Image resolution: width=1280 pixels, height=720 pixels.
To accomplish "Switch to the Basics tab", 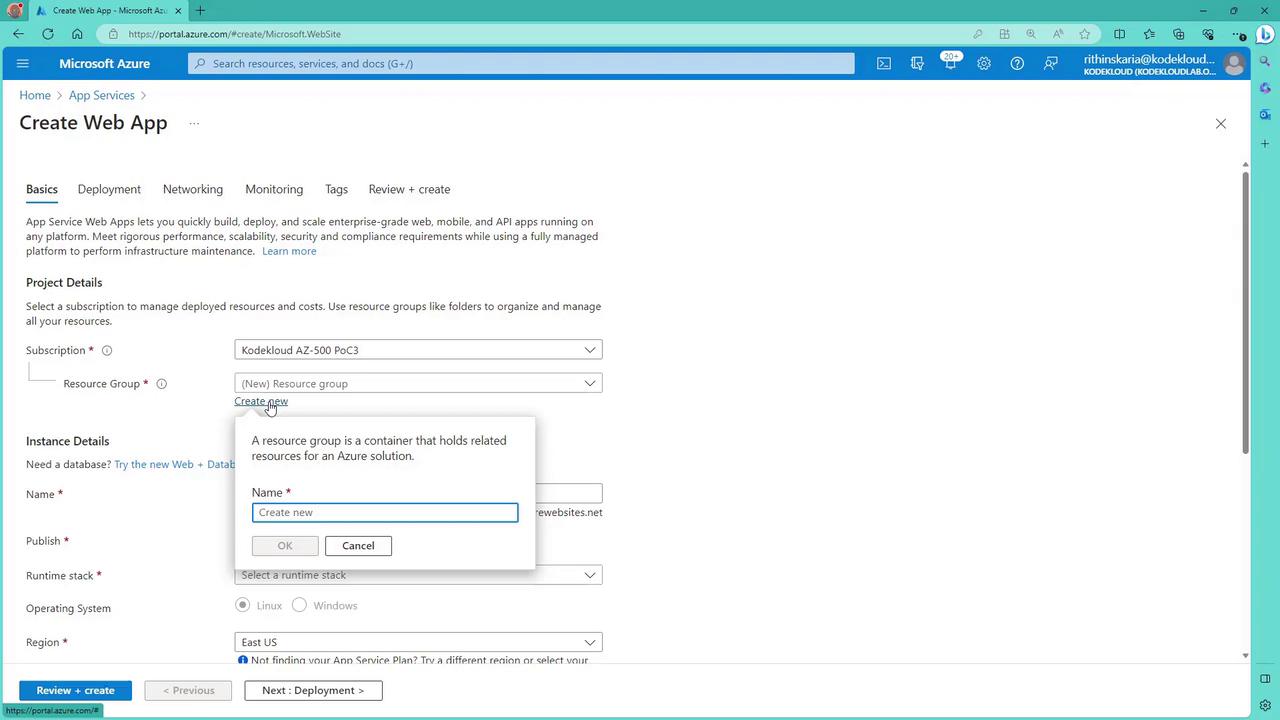I will [42, 189].
